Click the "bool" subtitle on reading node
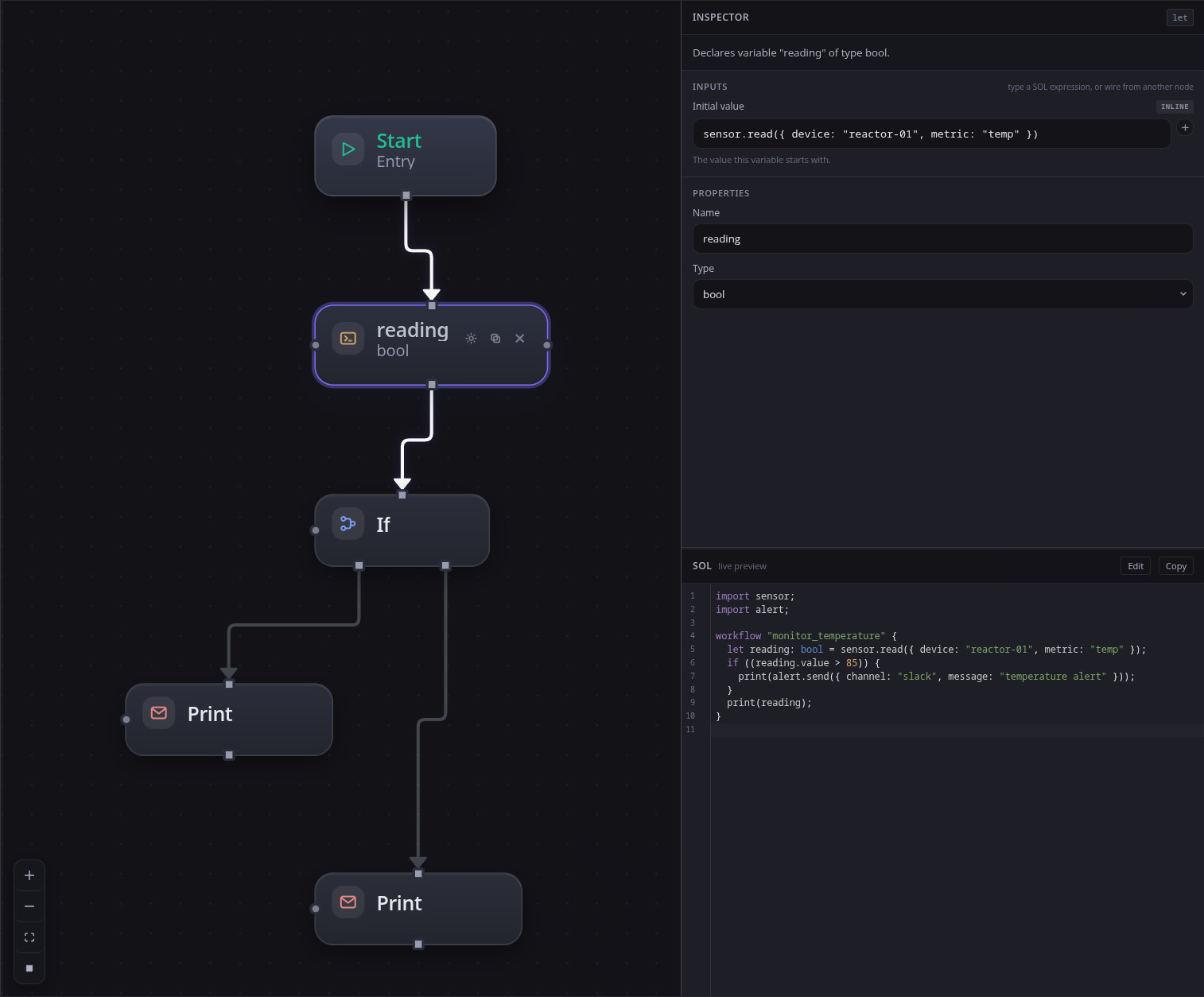Screen dimensions: 1204x997 click(x=393, y=351)
